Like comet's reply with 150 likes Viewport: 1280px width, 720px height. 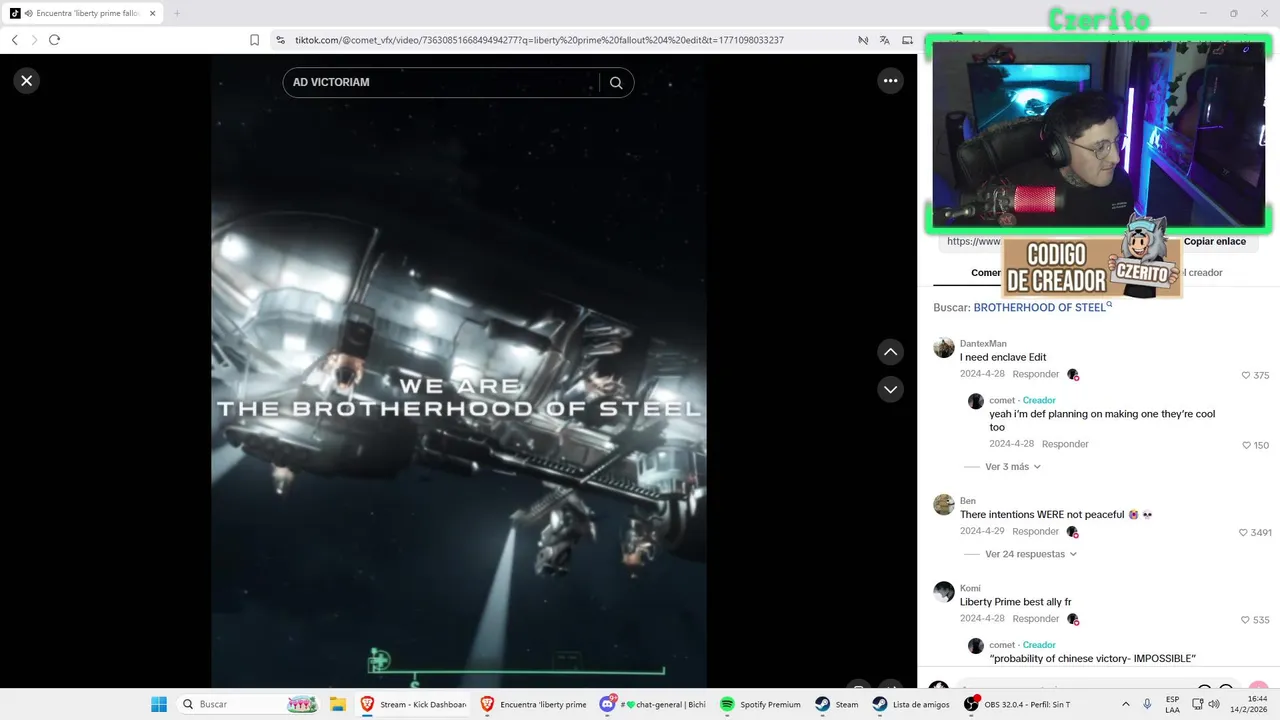(1255, 445)
